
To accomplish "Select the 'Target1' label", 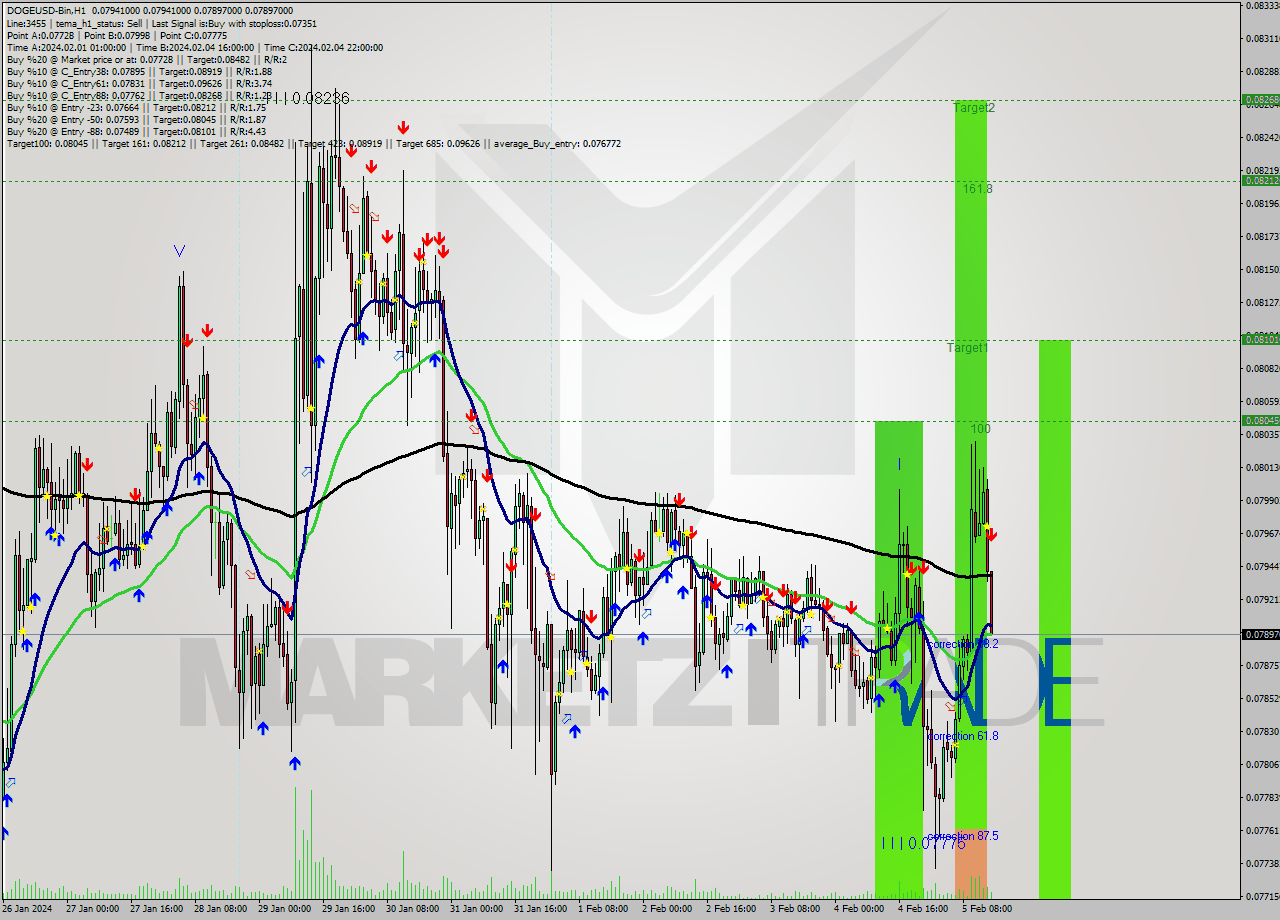I will (x=967, y=348).
